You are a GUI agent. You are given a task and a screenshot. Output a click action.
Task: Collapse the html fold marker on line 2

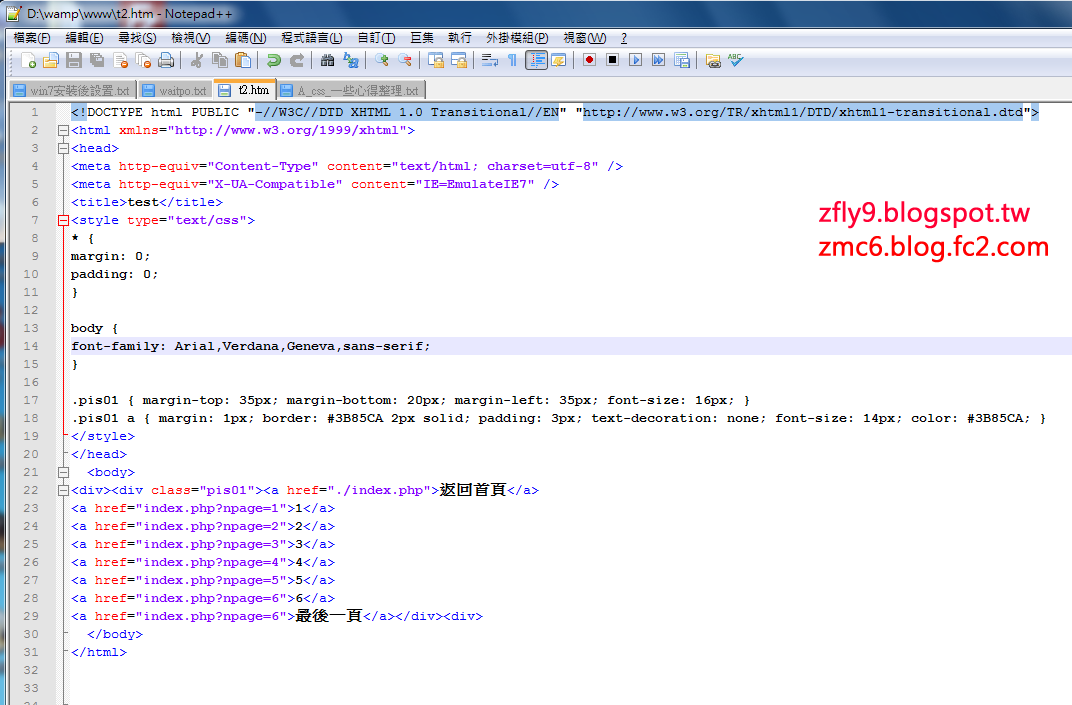click(x=63, y=130)
